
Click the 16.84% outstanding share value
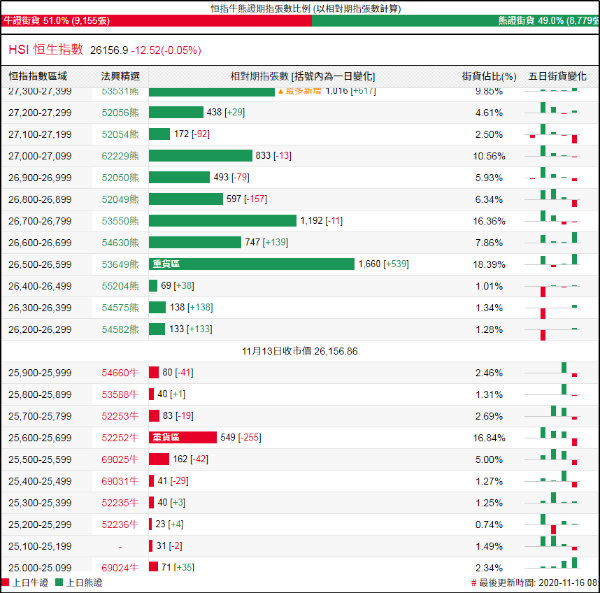pos(489,438)
